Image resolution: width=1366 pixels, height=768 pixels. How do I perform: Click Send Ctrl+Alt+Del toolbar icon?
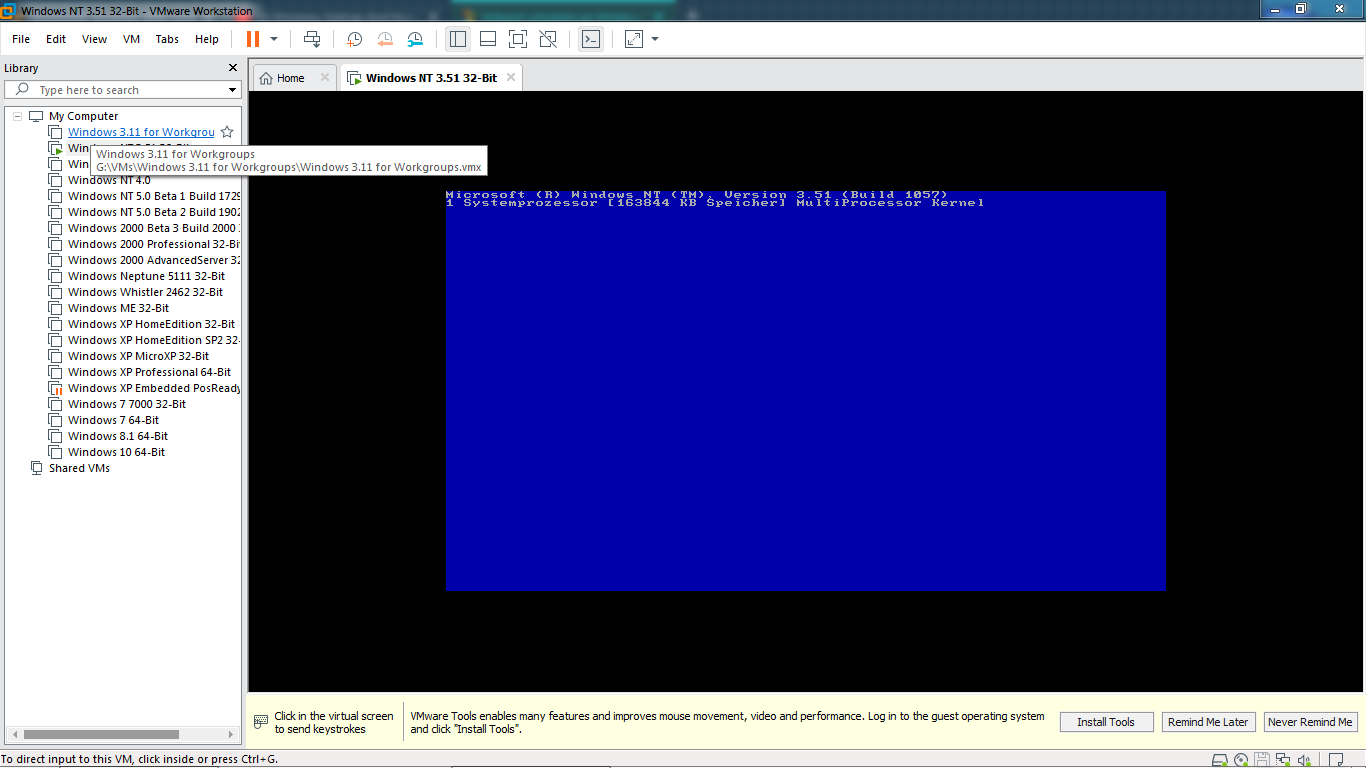(x=312, y=39)
